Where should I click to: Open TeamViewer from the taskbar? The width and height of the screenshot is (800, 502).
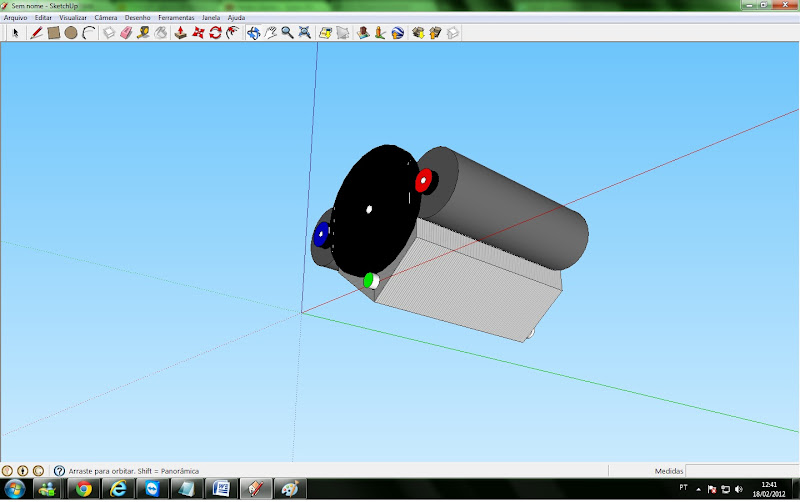click(153, 489)
